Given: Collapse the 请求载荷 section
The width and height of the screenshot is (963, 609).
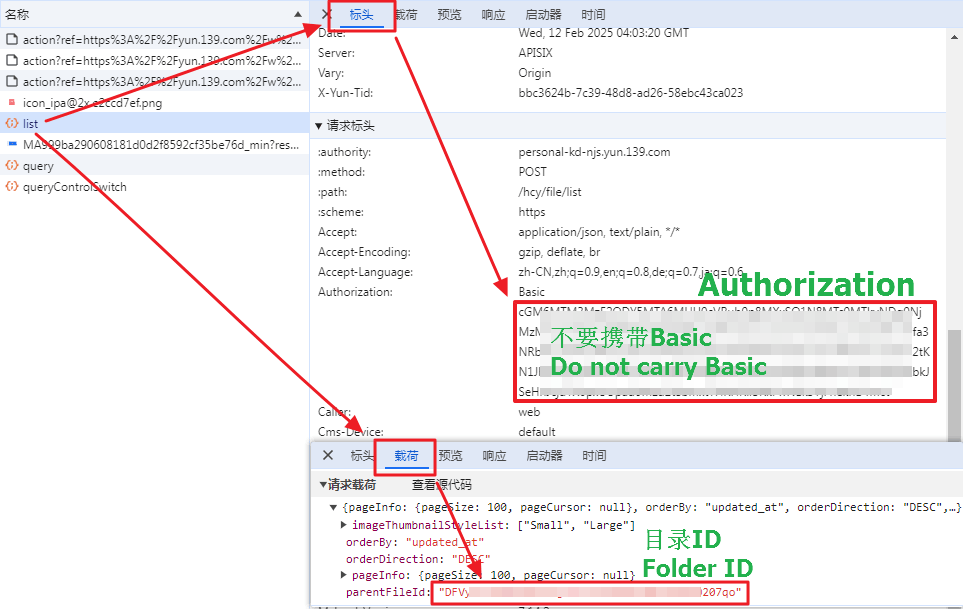Looking at the screenshot, I should pyautogui.click(x=323, y=485).
